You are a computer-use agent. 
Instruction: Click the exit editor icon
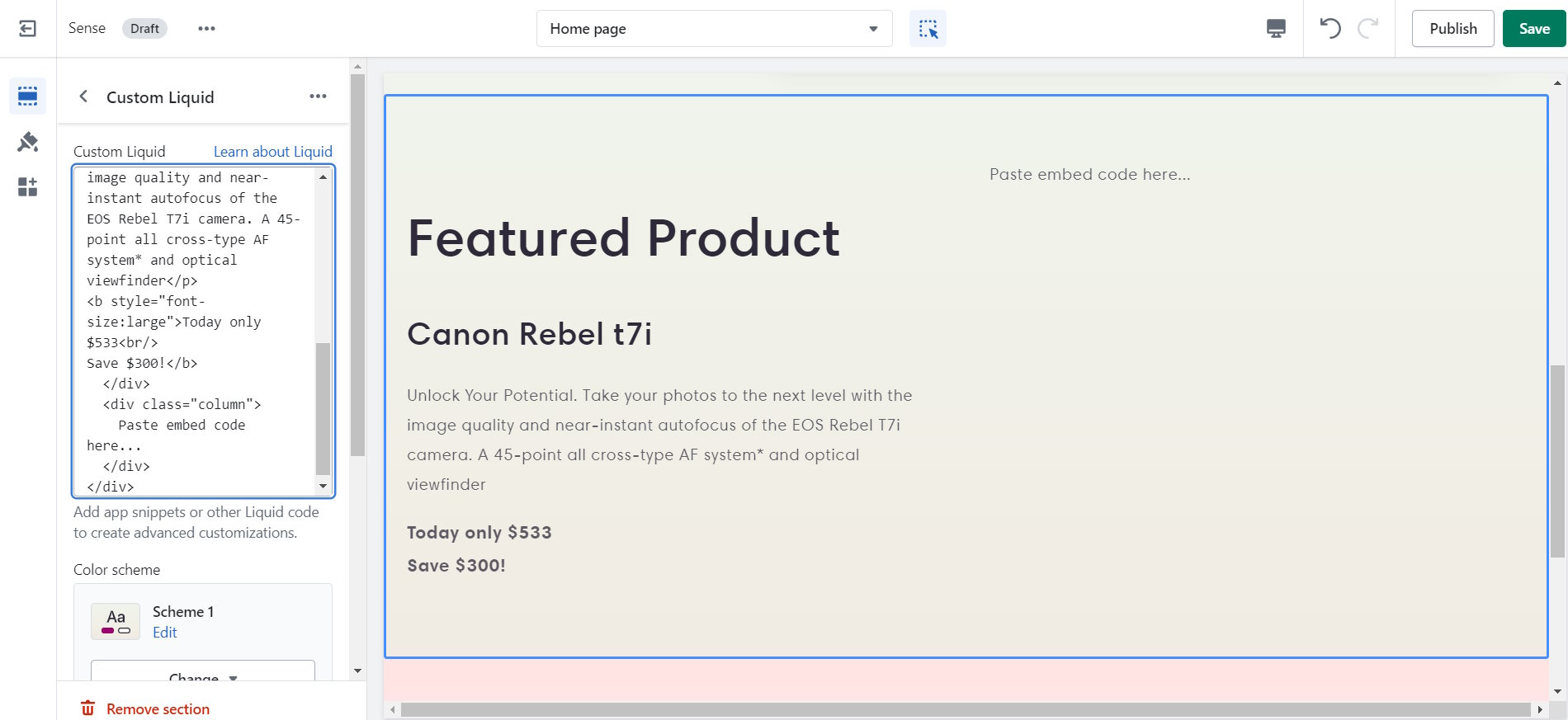27,29
